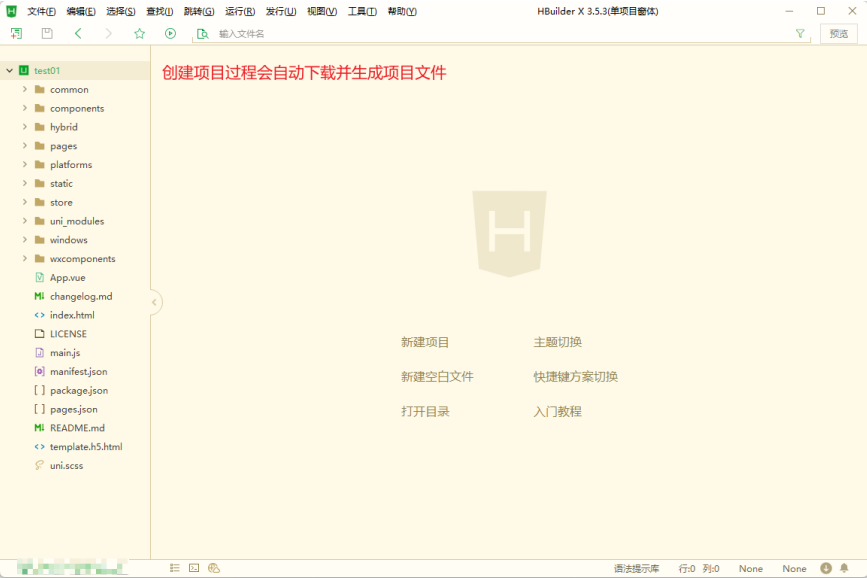The height and width of the screenshot is (578, 867).
Task: Open notifications bell icon
Action: point(844,568)
